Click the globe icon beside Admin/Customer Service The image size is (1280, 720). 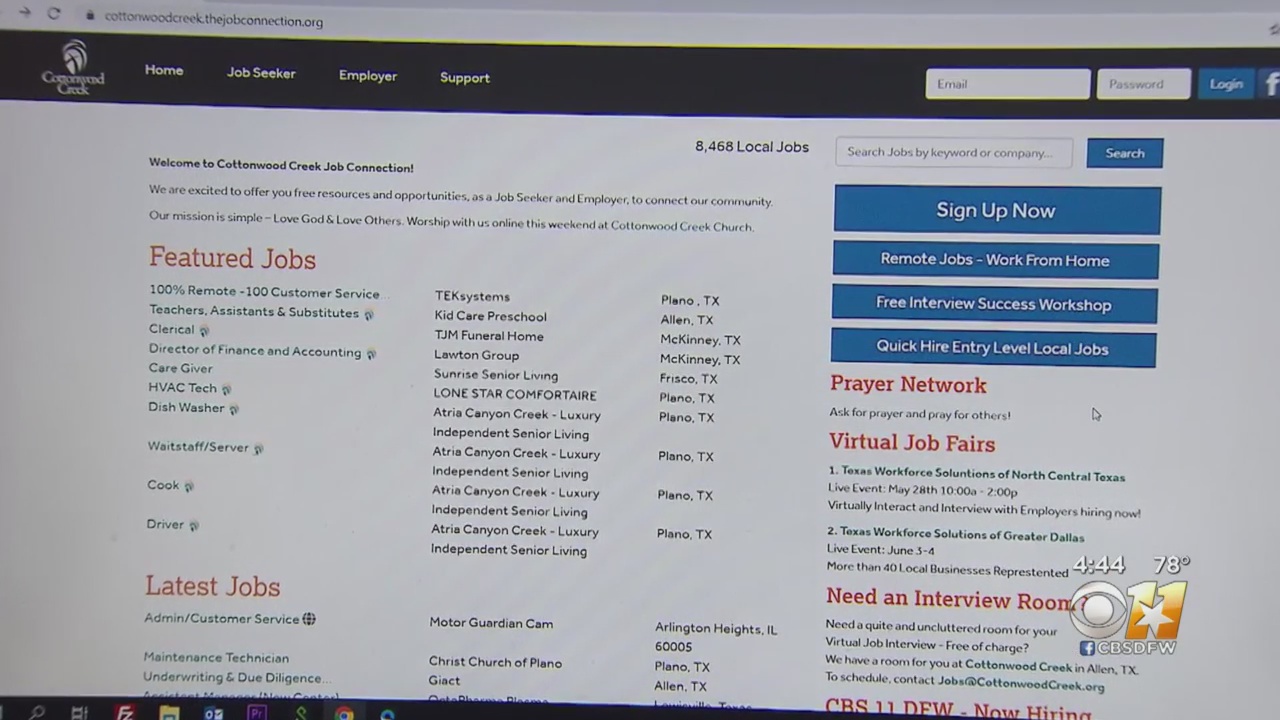[x=309, y=619]
